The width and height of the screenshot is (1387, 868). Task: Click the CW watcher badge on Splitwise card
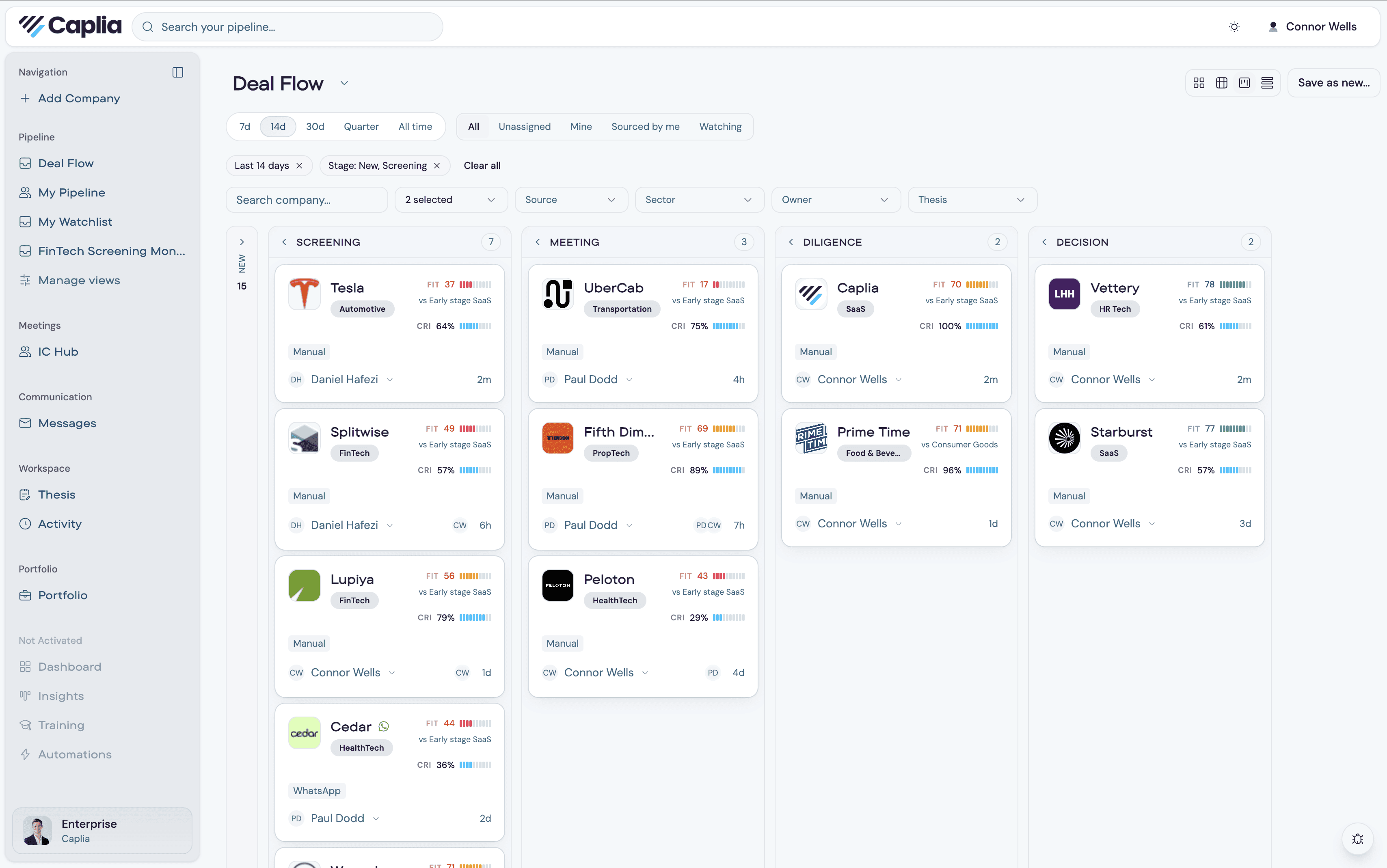460,525
